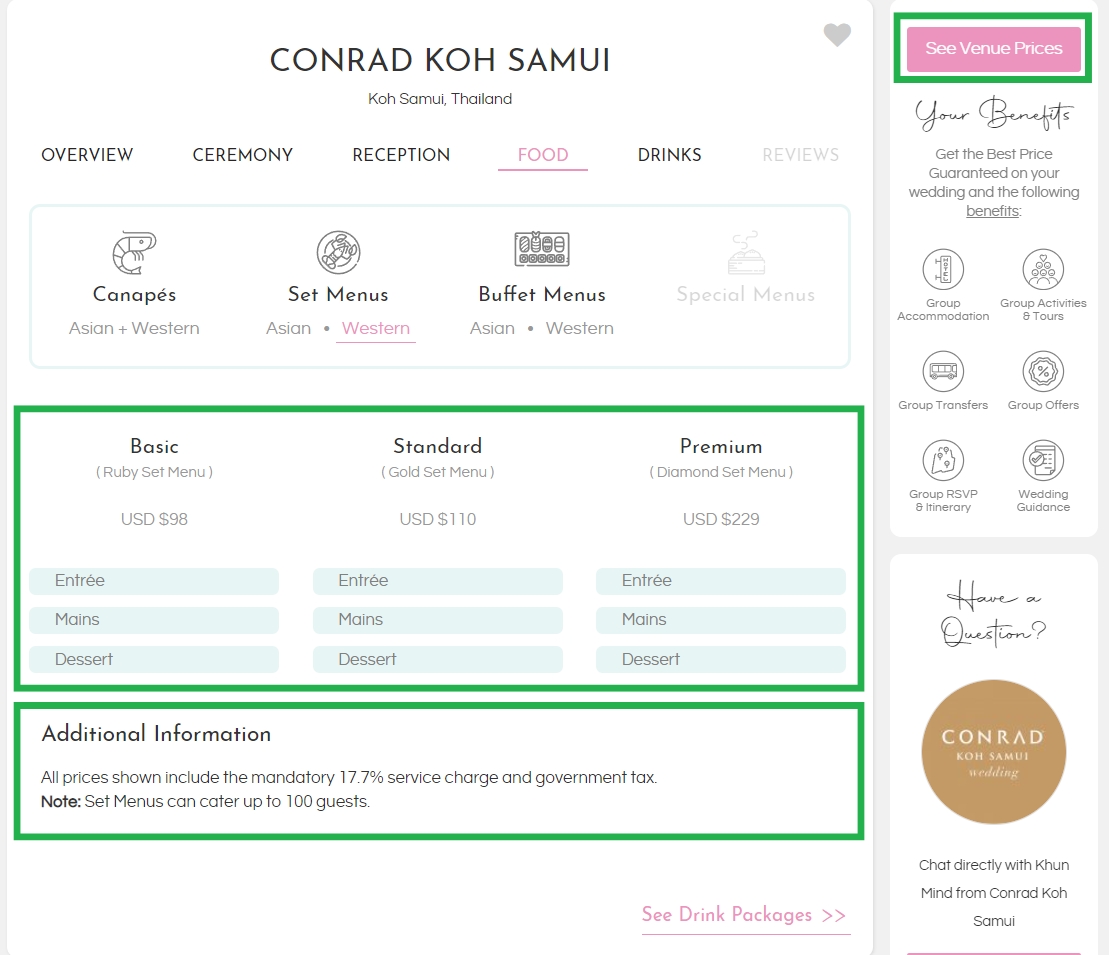Select Asian + Western under Canapés
The height and width of the screenshot is (955, 1109).
pyautogui.click(x=134, y=328)
